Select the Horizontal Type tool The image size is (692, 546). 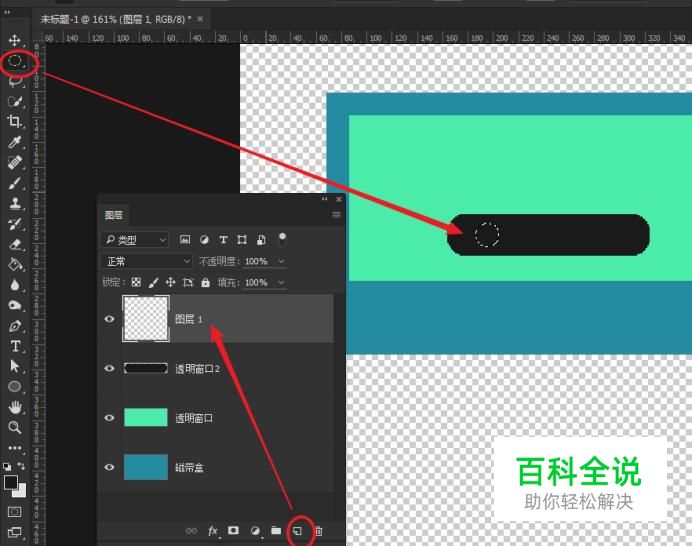pos(15,346)
